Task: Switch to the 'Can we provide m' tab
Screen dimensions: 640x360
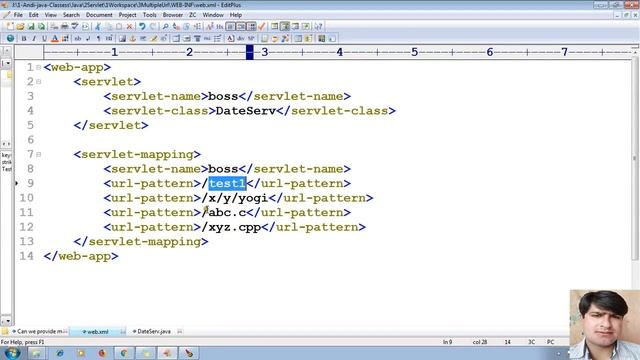Action: click(40, 331)
